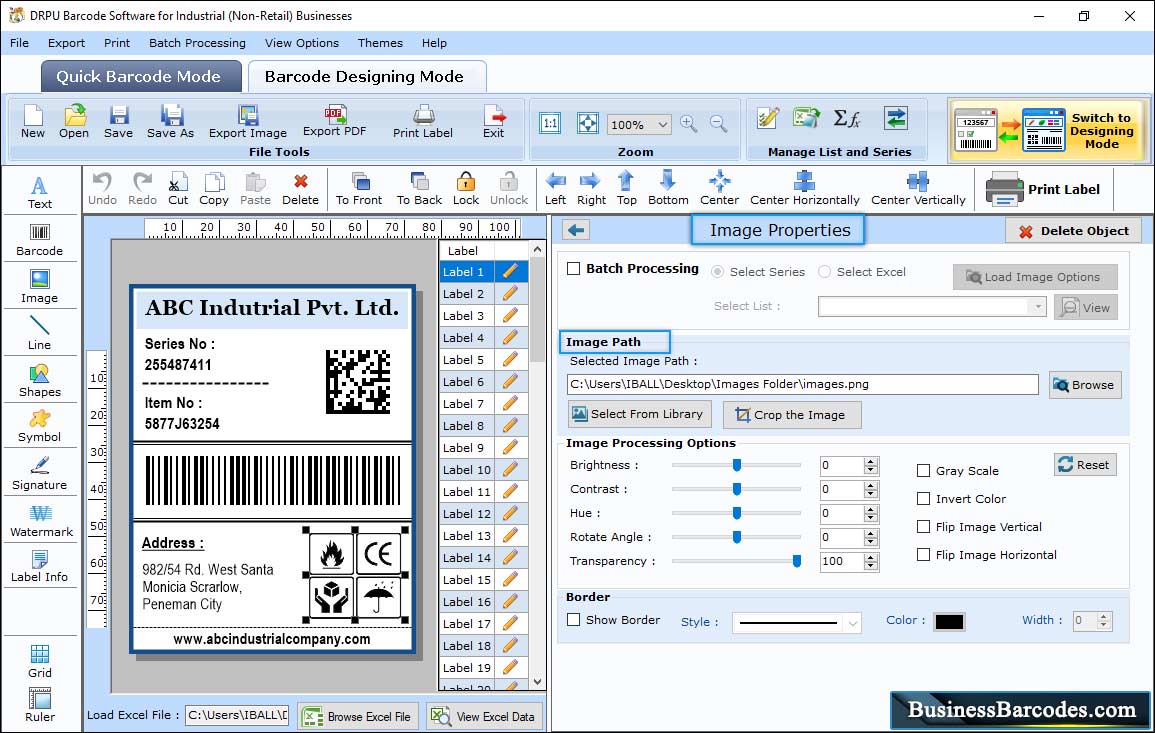Create a New file

(x=32, y=122)
